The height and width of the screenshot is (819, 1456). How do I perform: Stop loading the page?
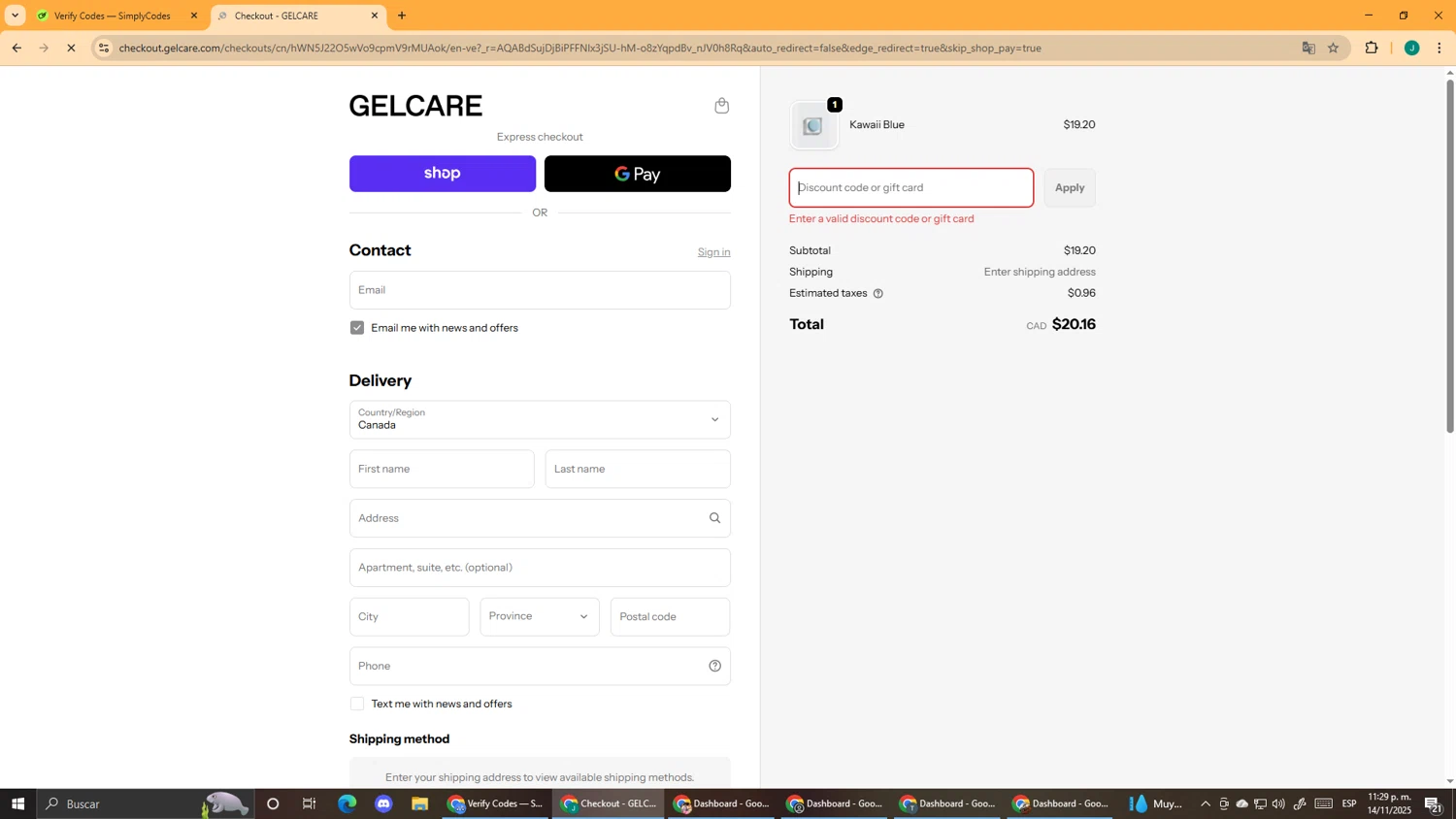tap(71, 48)
